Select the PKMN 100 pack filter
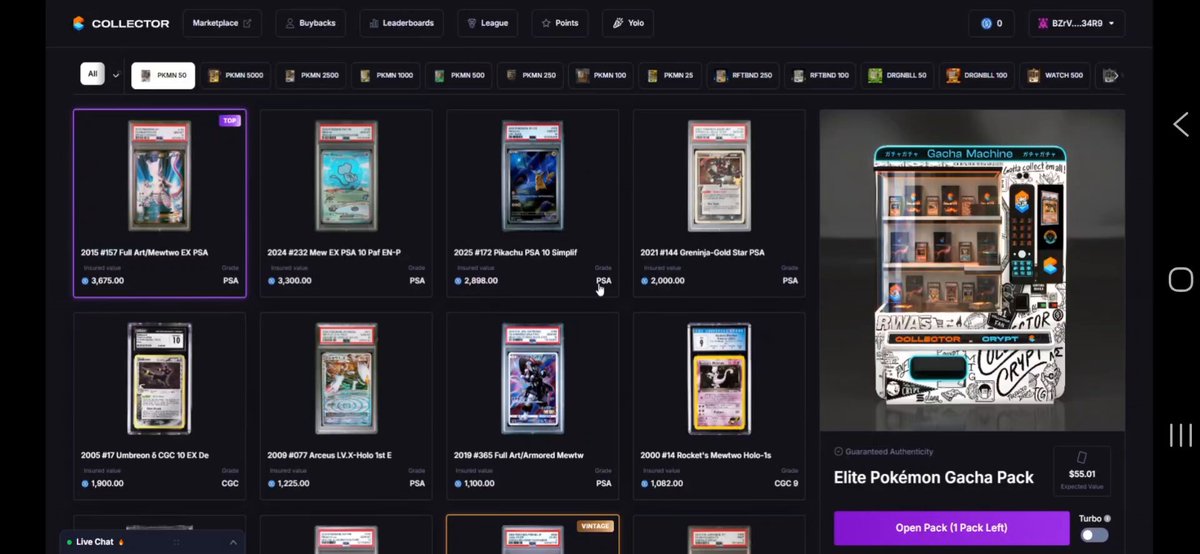 click(x=601, y=75)
